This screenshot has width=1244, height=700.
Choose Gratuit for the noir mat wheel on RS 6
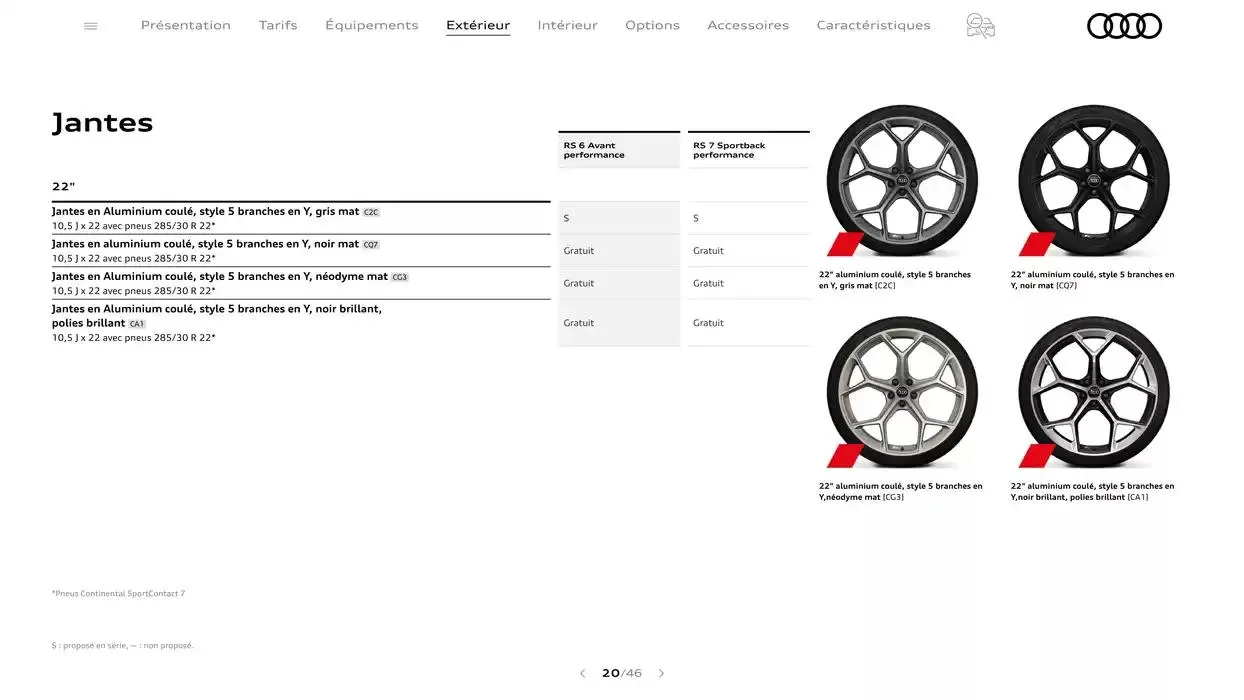(x=578, y=250)
